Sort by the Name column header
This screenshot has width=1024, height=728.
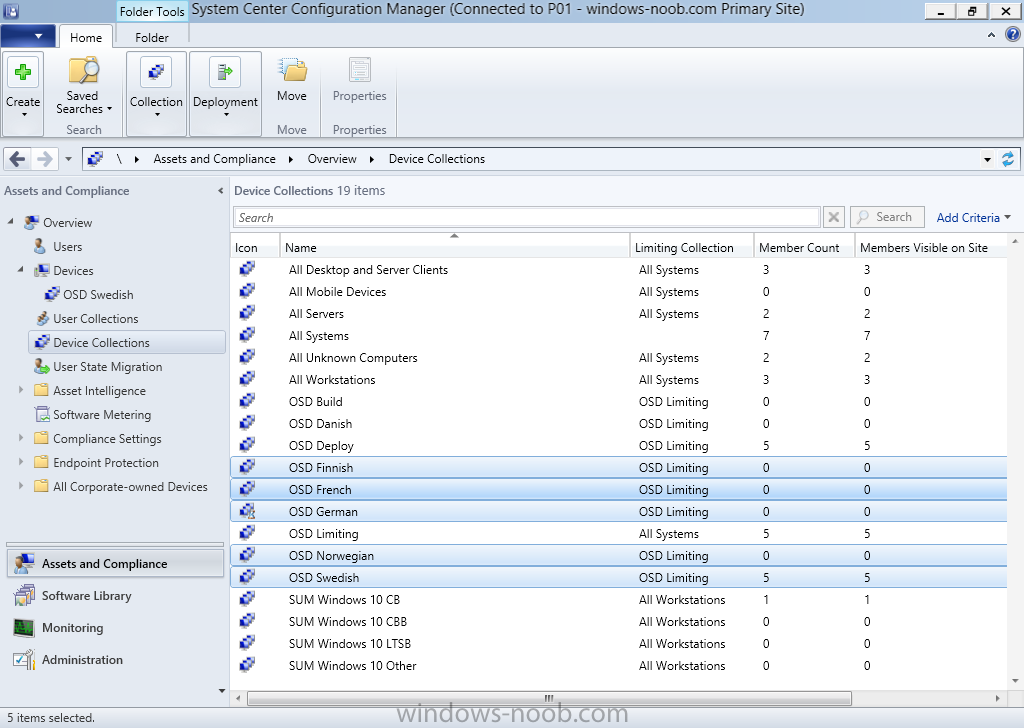[455, 247]
